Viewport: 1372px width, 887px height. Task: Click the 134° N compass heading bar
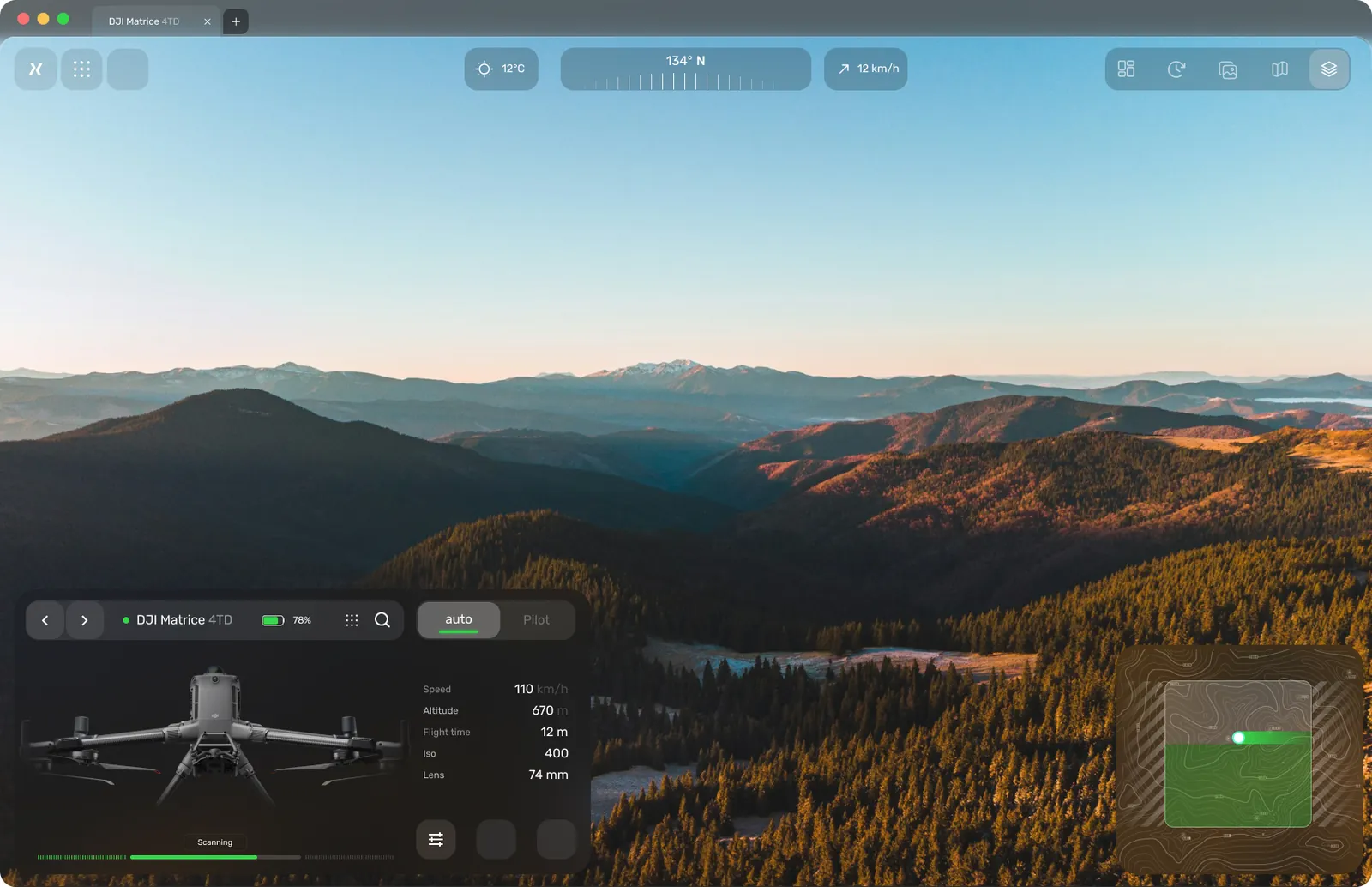pos(686,69)
